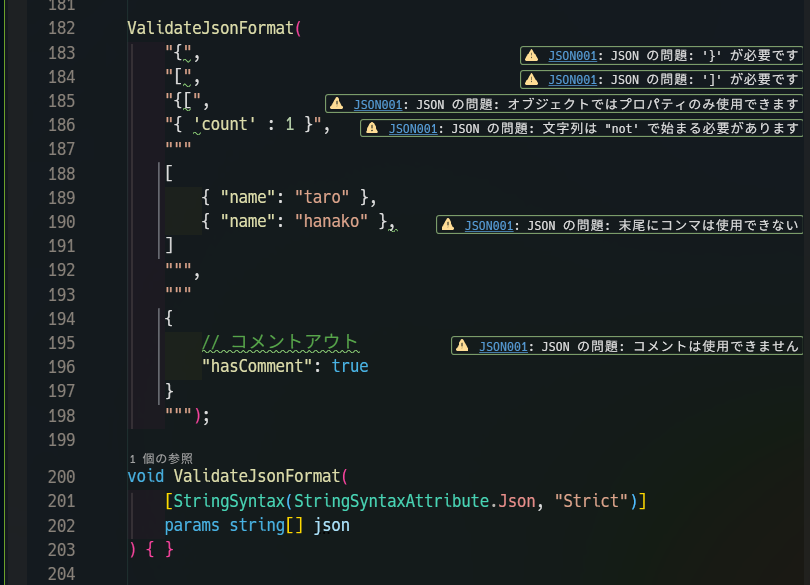
Task: Click line number 195 in gutter
Action: pyautogui.click(x=61, y=343)
